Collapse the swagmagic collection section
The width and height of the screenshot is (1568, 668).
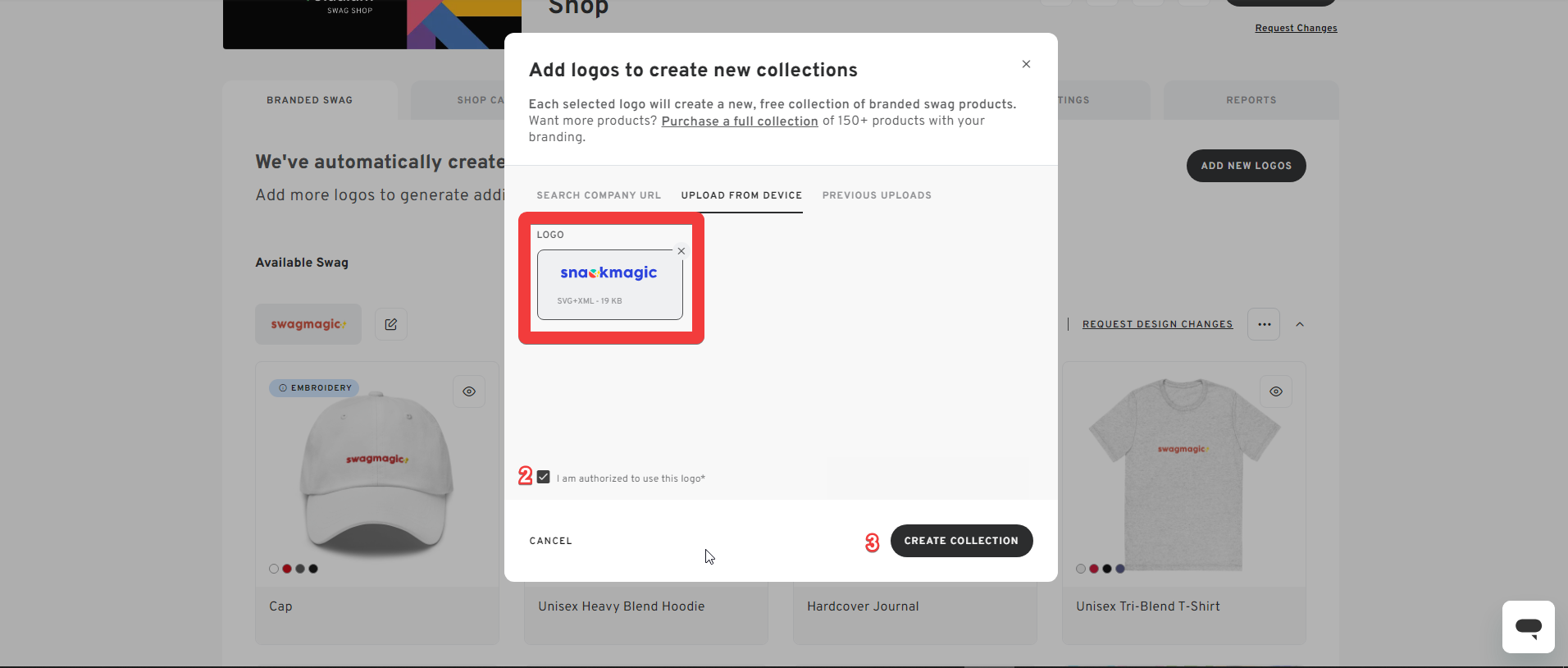pyautogui.click(x=1300, y=324)
